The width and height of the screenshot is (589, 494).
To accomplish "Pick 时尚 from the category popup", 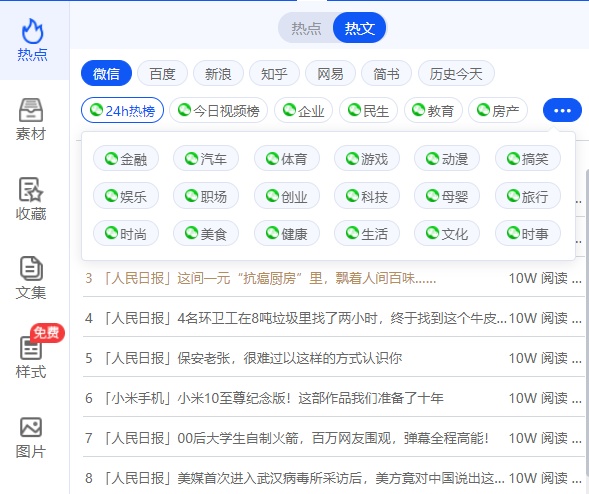I will click(x=126, y=233).
